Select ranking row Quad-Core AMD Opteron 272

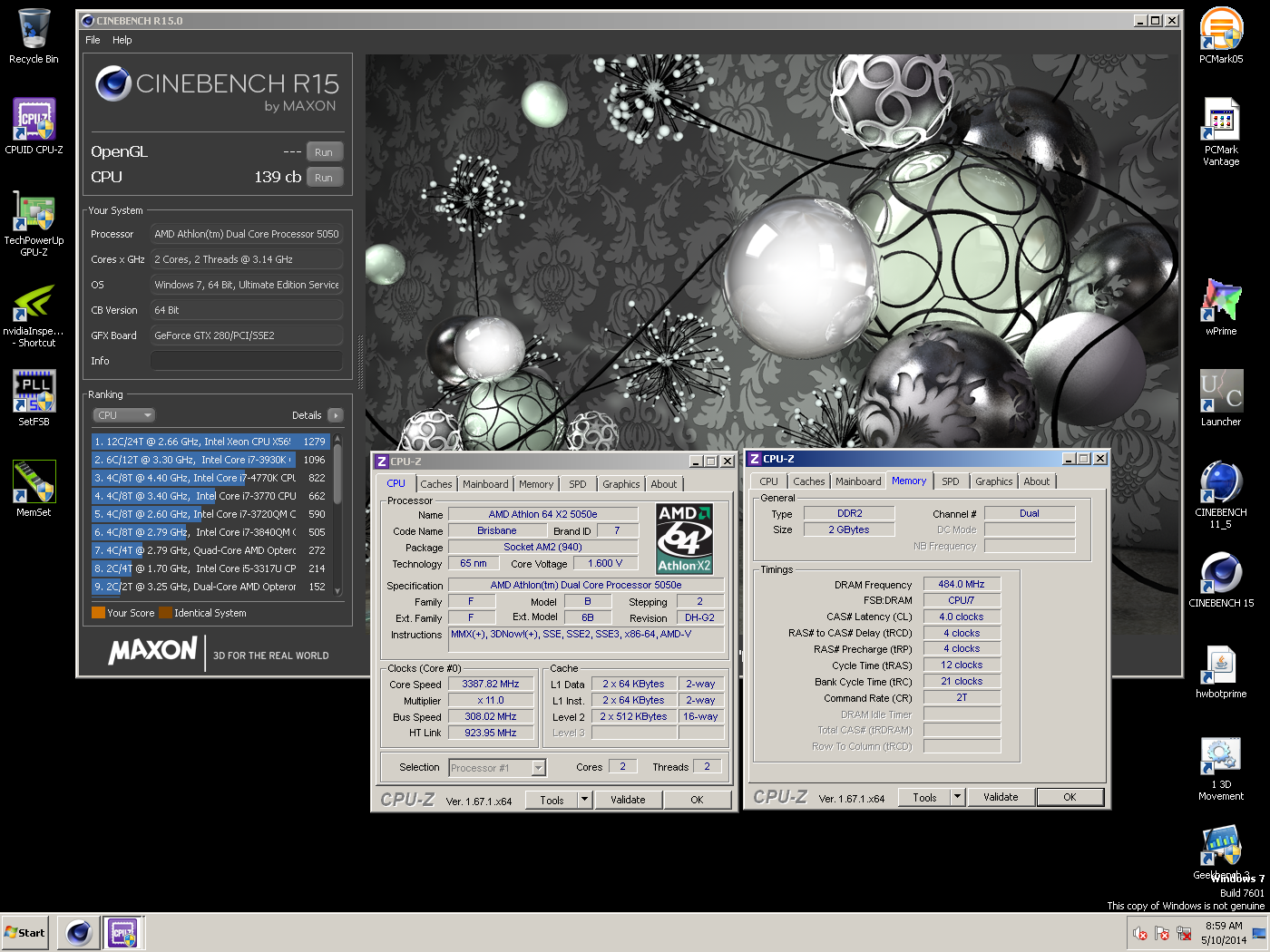210,550
